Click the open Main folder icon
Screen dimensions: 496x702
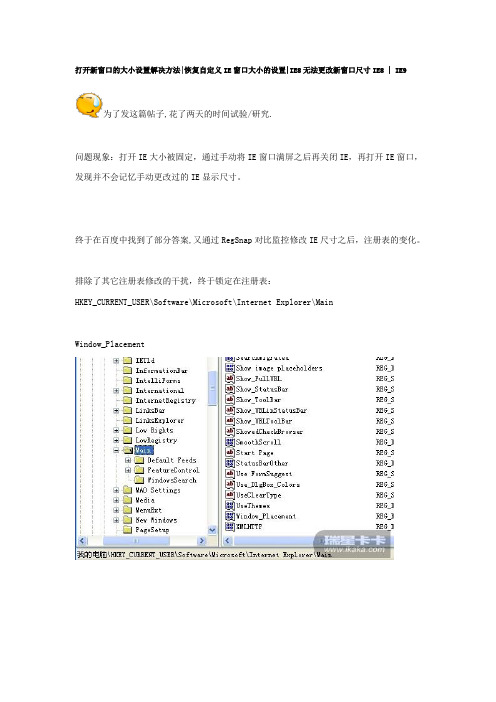128,450
